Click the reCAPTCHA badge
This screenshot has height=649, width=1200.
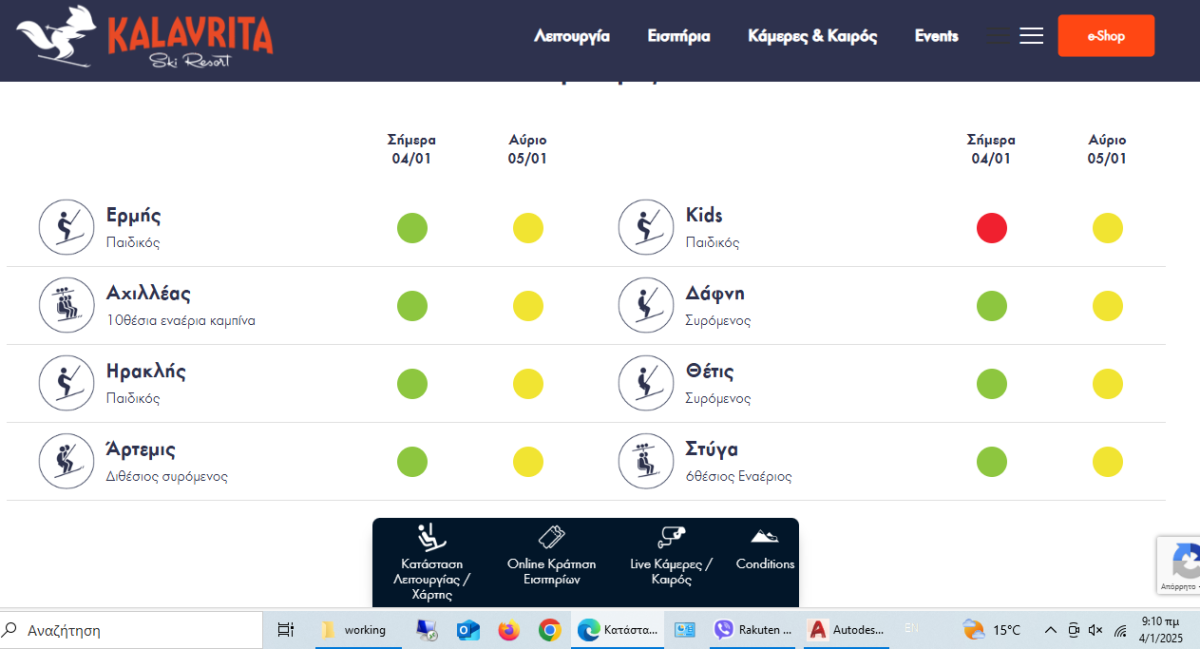(1180, 565)
